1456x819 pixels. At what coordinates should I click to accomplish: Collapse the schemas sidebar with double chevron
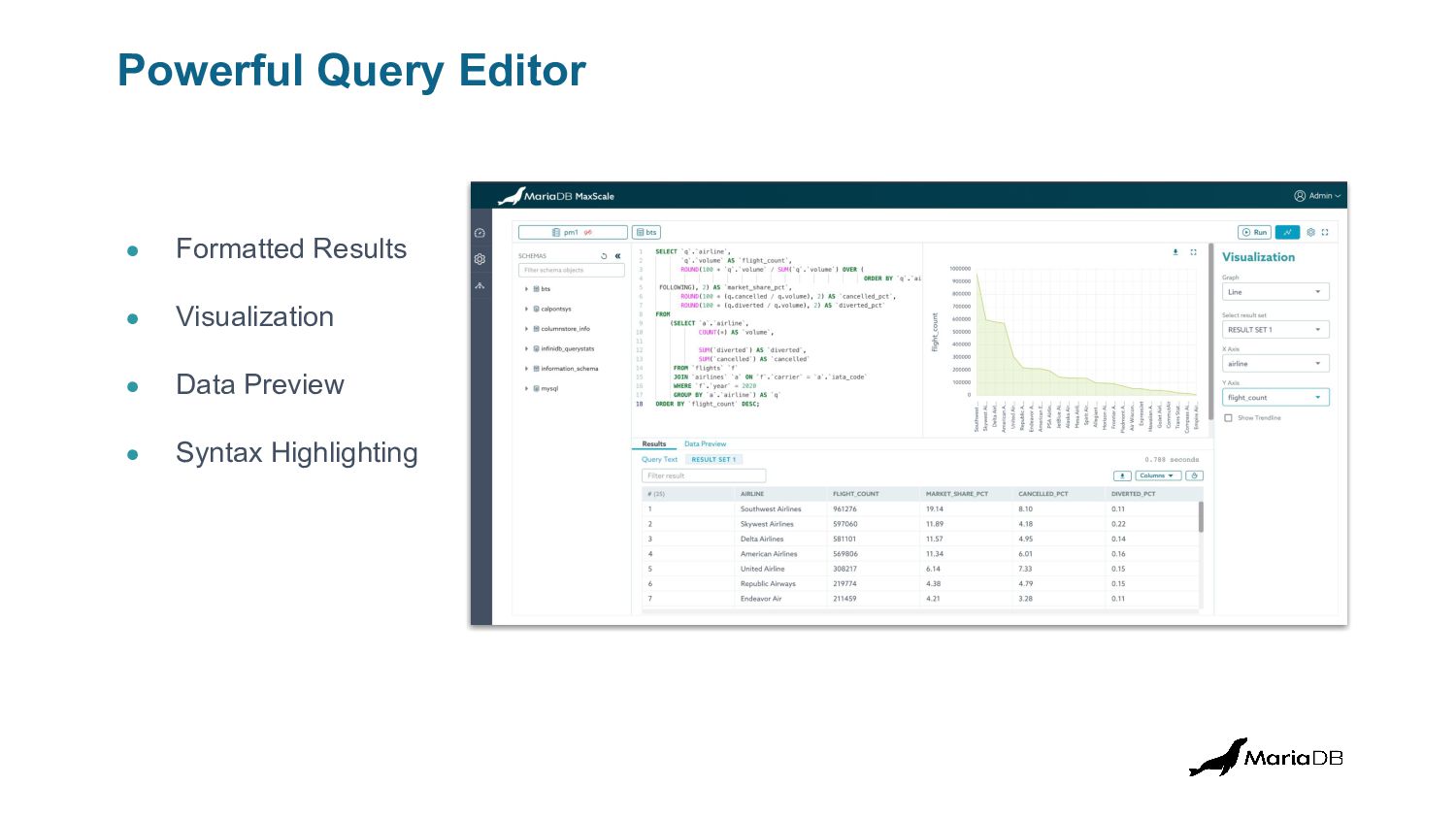tap(617, 256)
